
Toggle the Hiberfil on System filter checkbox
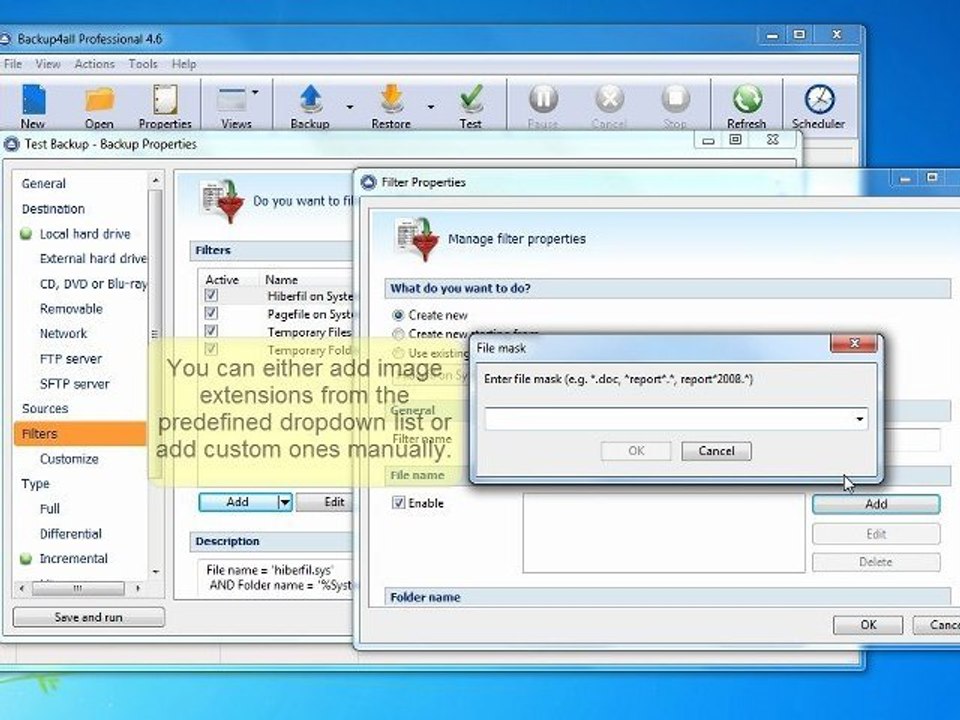pos(211,295)
